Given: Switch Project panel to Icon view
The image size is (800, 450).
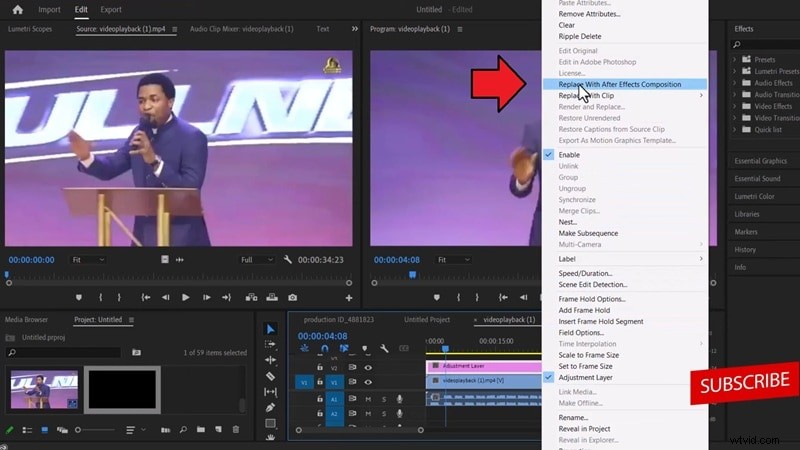Looking at the screenshot, I should pos(44,430).
